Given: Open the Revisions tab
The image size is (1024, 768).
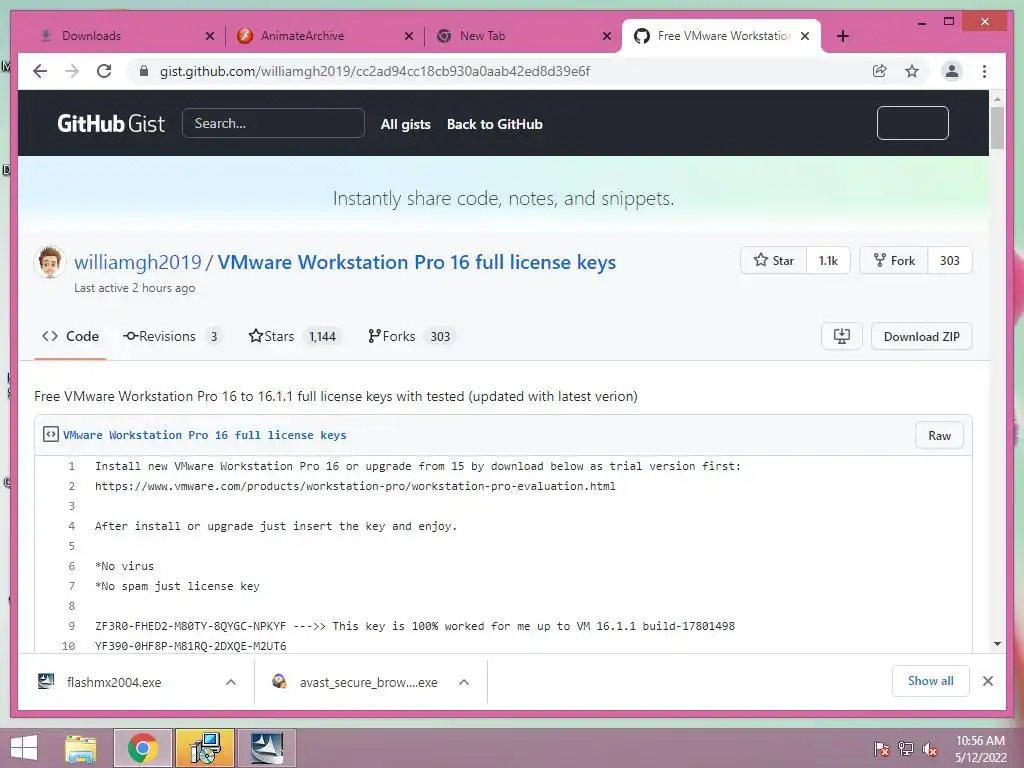Looking at the screenshot, I should point(172,336).
